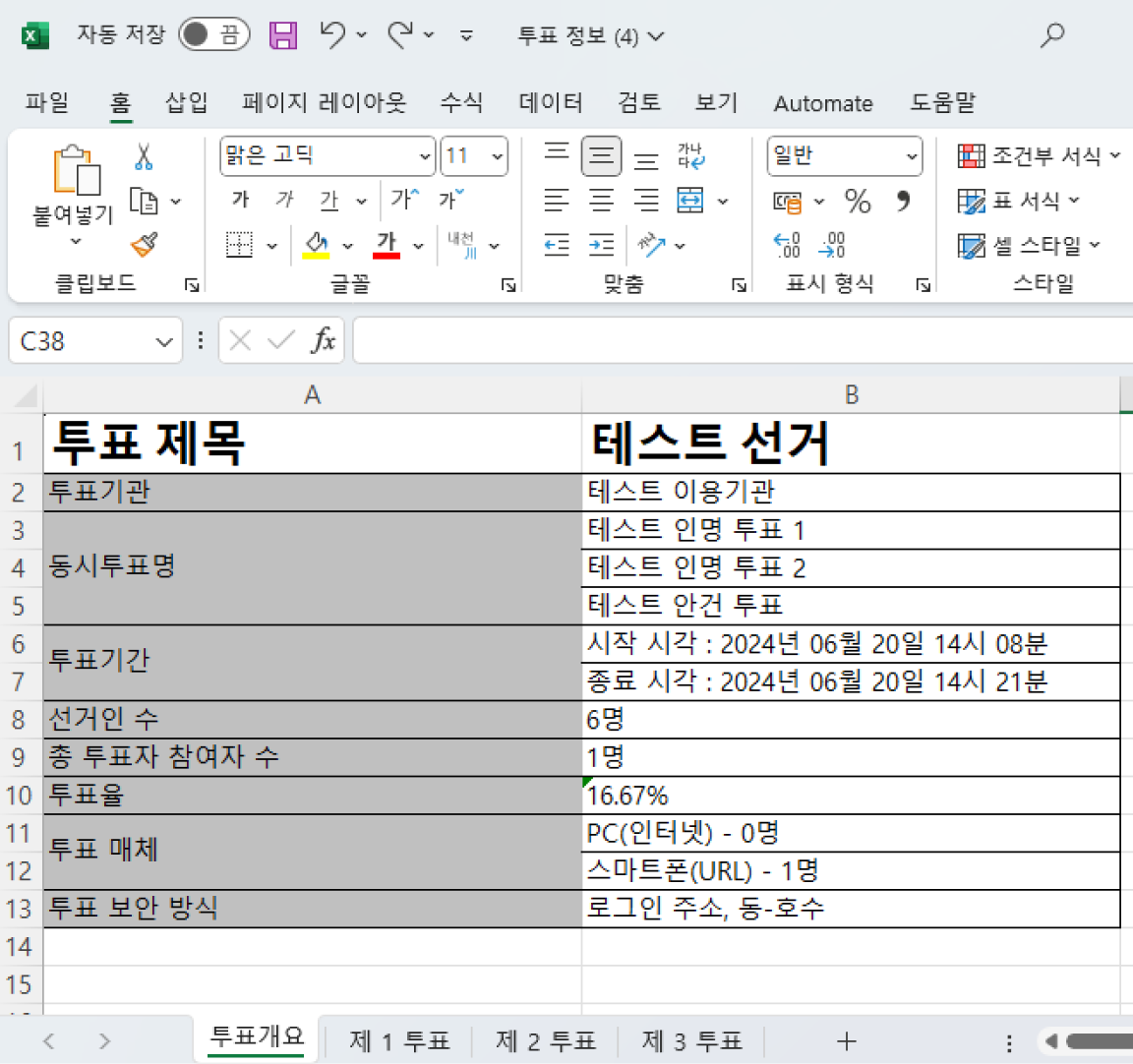This screenshot has width=1133, height=1064.
Task: Open the 삽입 ribbon tab
Action: pos(186,102)
